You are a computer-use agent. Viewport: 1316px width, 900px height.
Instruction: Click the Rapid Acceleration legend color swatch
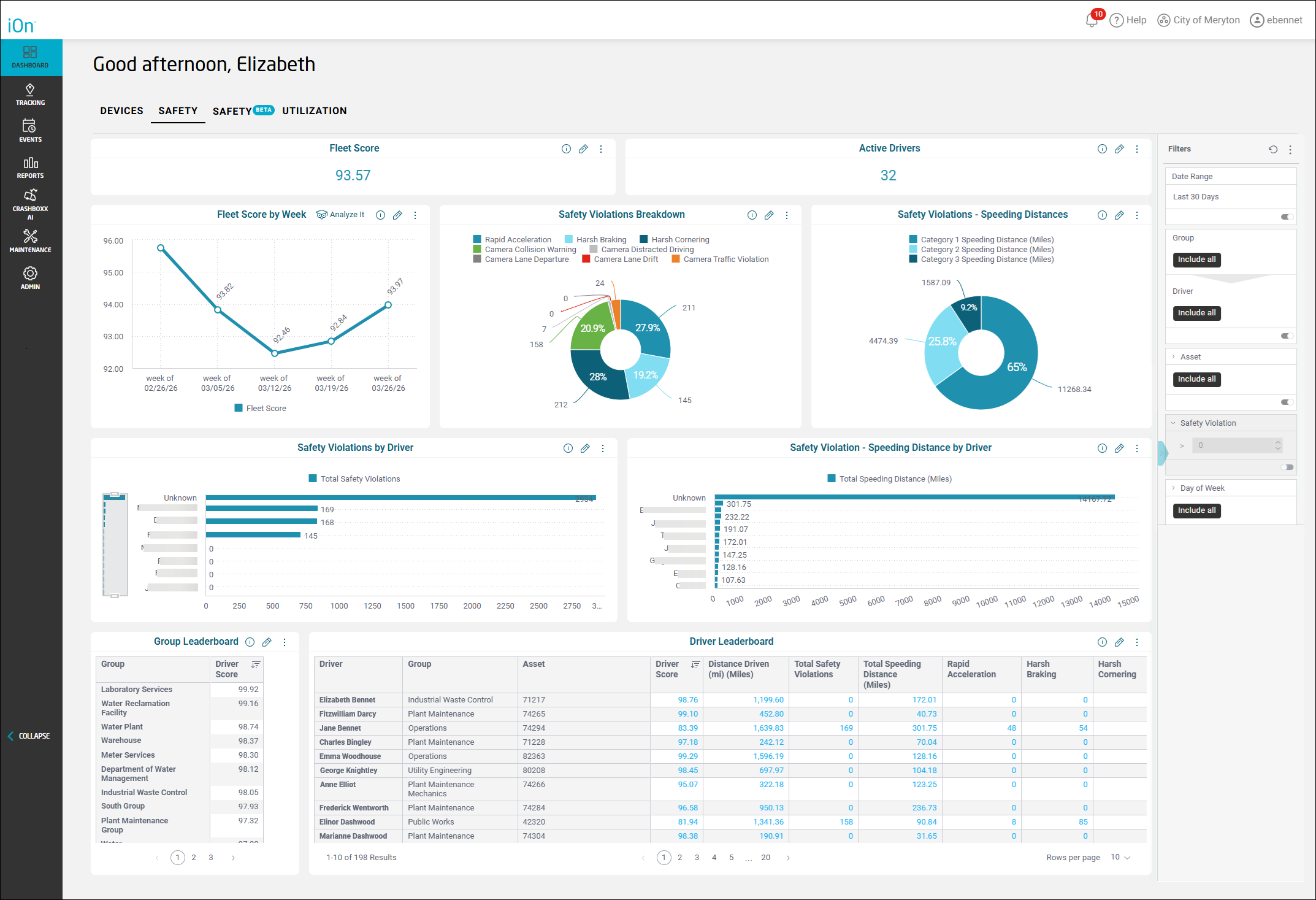[x=477, y=240]
